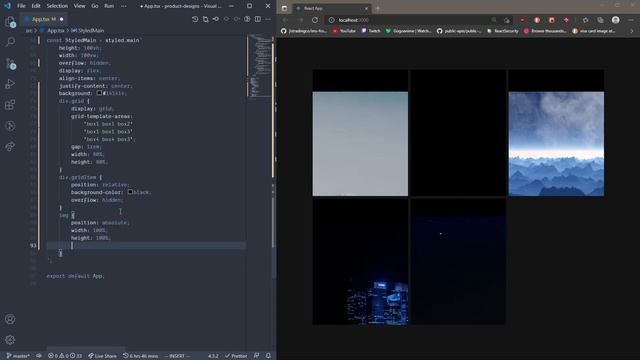Open the Accounts icon in VS Code
Viewport: 640px width, 360px height.
[10, 319]
